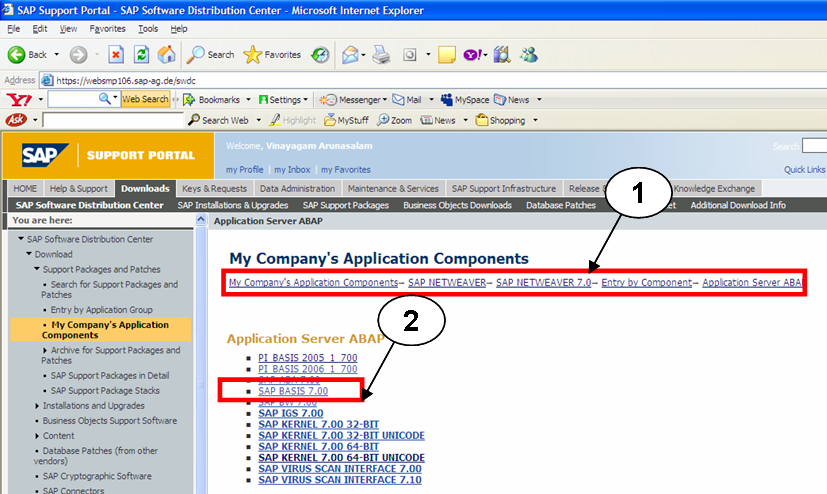Open PI_BASIS 2005_1_700 link

click(x=307, y=357)
